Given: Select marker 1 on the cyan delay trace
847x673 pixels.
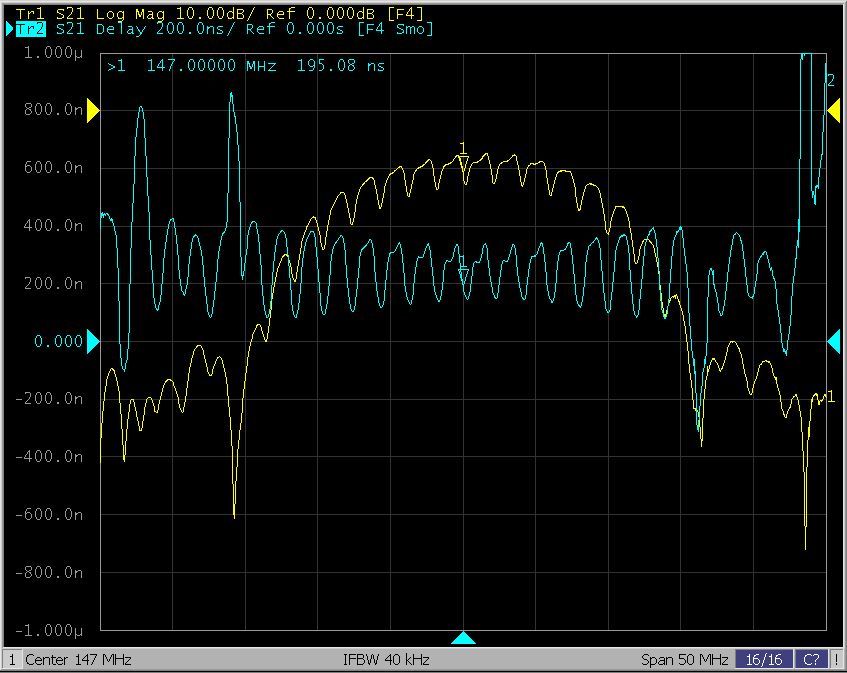Looking at the screenshot, I should [463, 275].
